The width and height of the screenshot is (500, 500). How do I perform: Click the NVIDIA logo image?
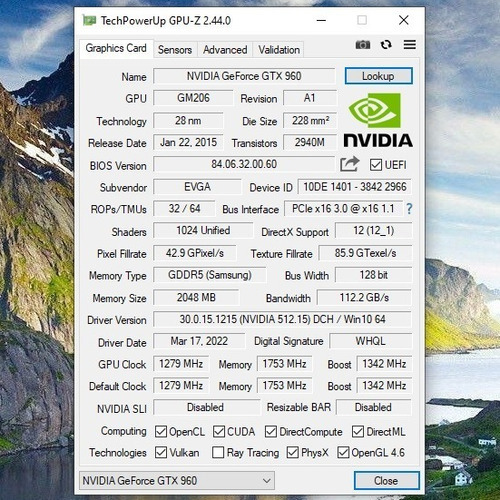[x=378, y=120]
